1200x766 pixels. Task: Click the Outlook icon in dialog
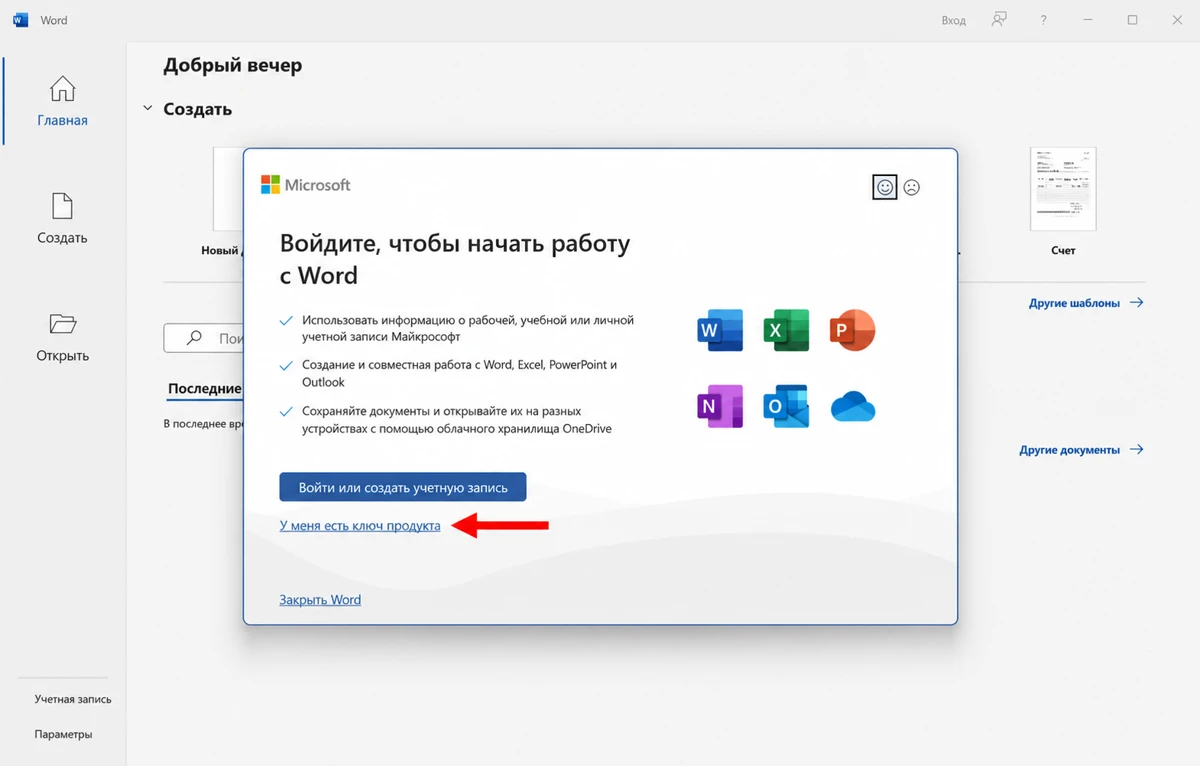pyautogui.click(x=786, y=405)
